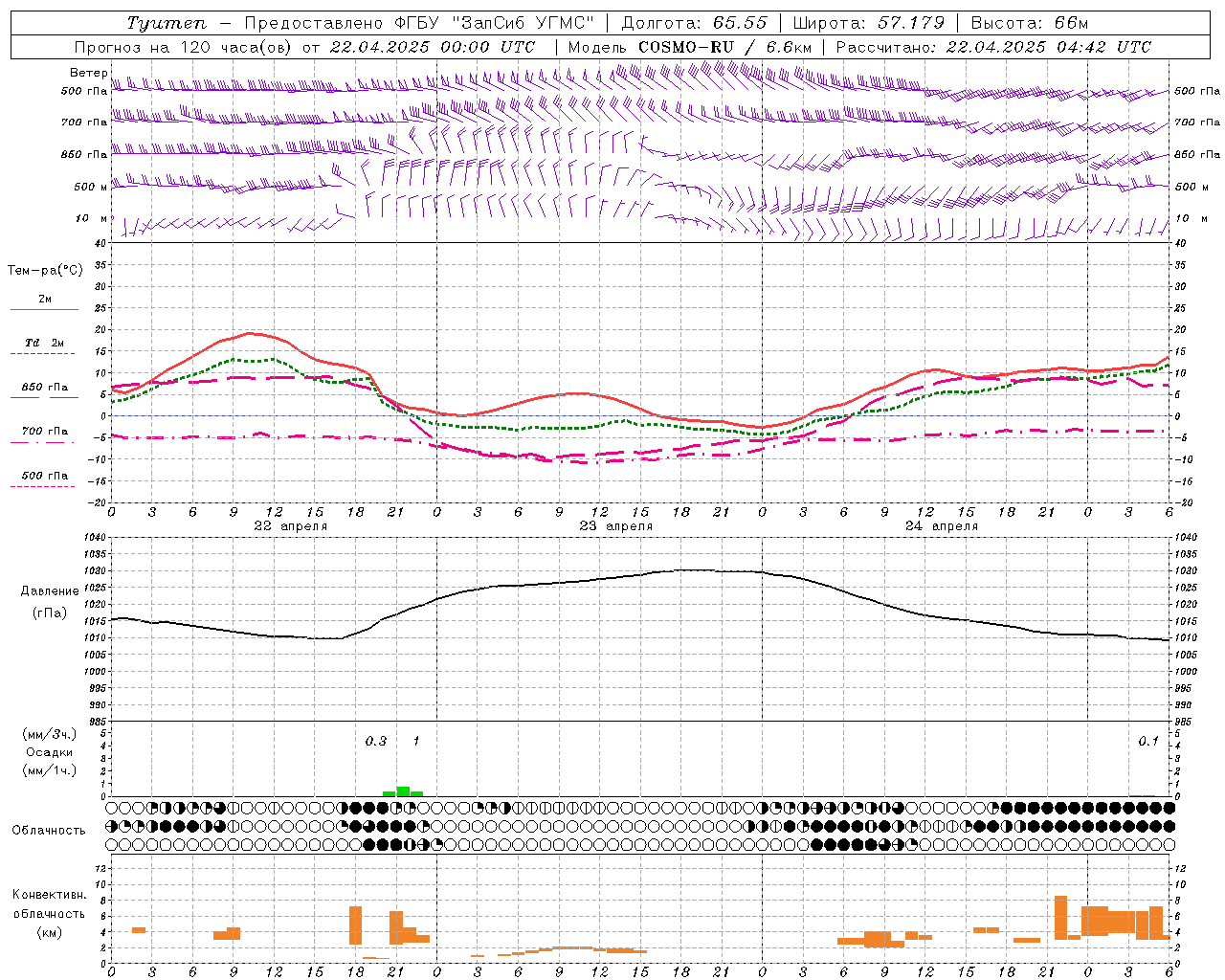Click the 500 гПа temperature legend entry
This screenshot has height=980, width=1225.
click(x=44, y=475)
